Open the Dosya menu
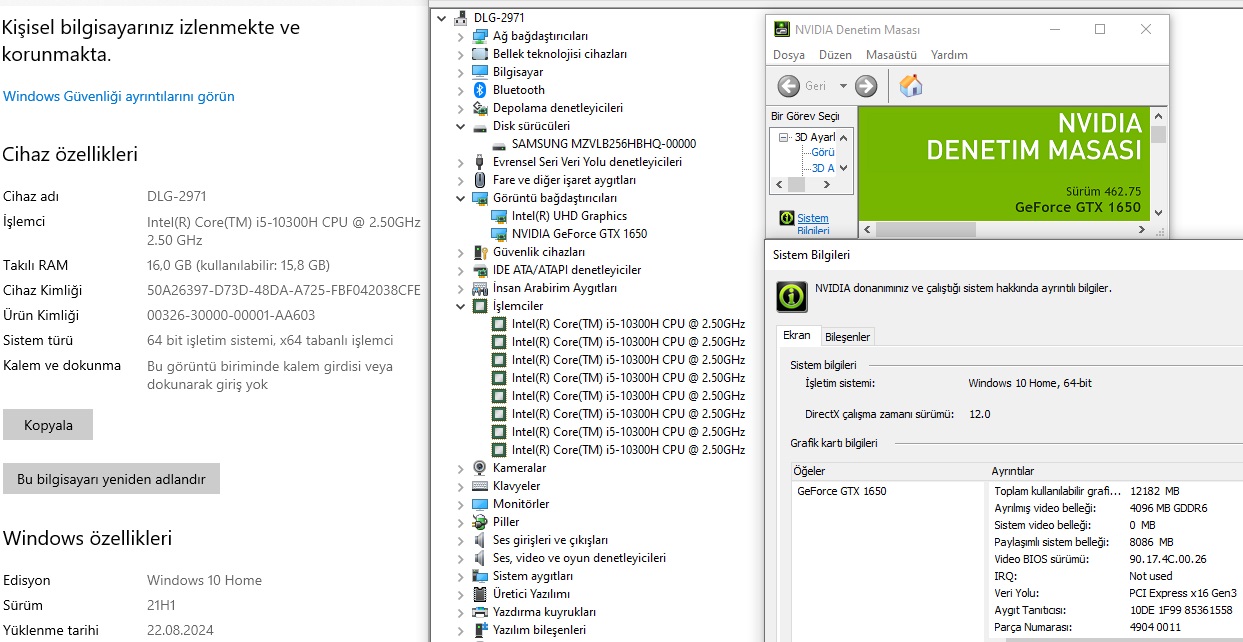 tap(789, 55)
